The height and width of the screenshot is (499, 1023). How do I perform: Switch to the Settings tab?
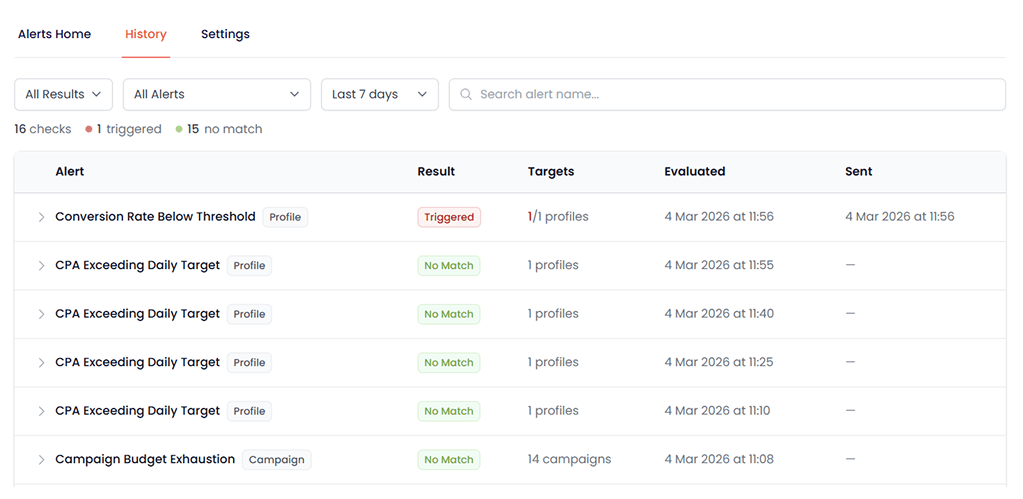(225, 34)
